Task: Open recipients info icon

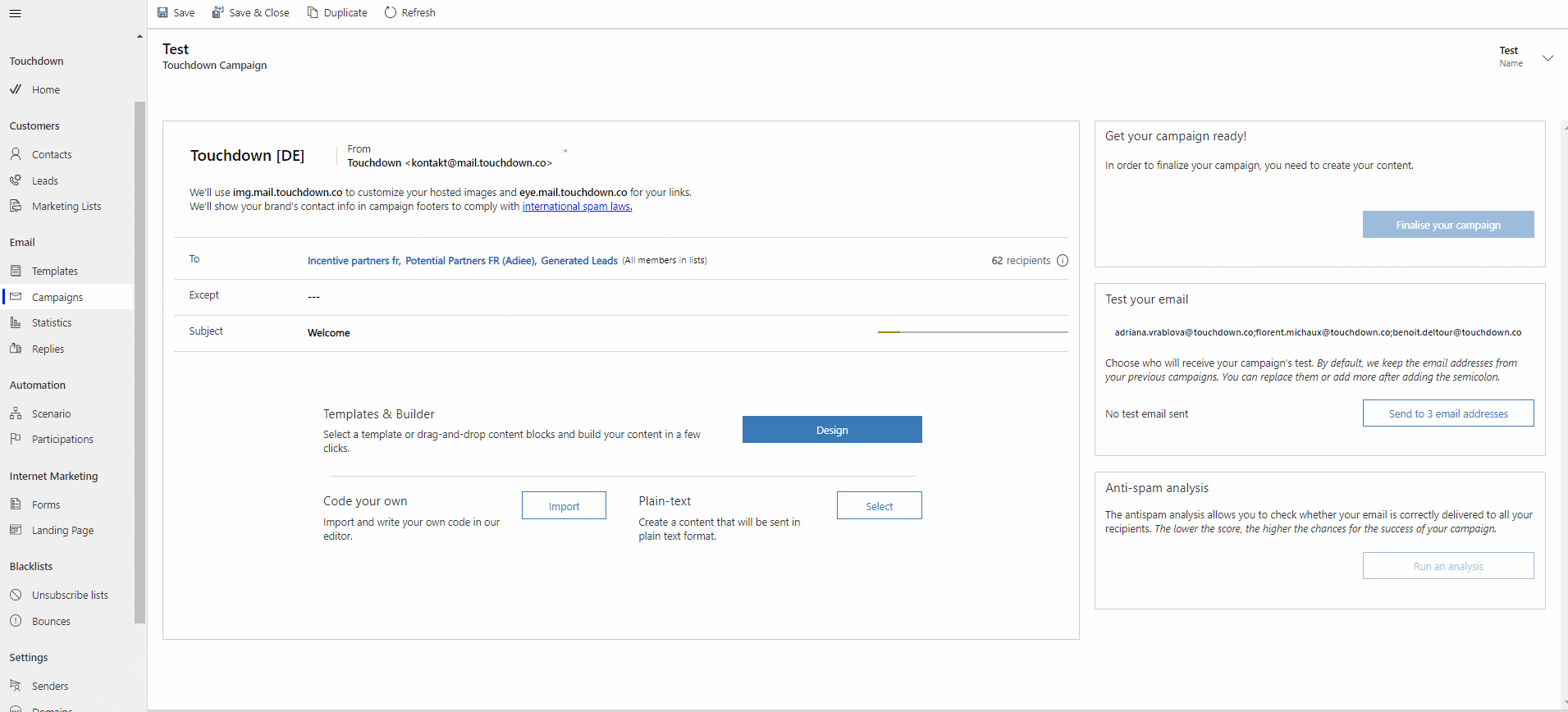Action: click(x=1063, y=261)
